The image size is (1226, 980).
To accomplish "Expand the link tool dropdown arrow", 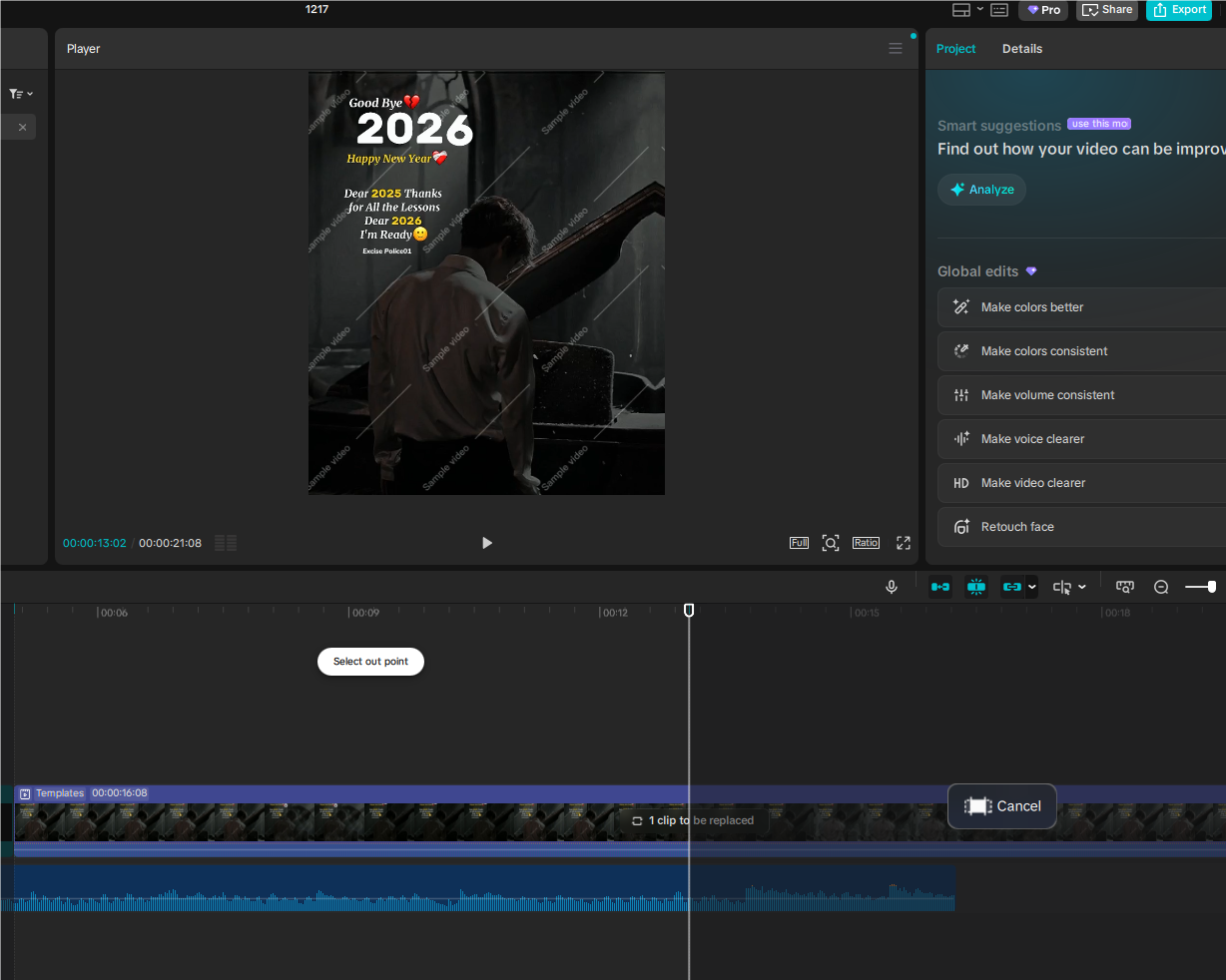I will click(1031, 587).
